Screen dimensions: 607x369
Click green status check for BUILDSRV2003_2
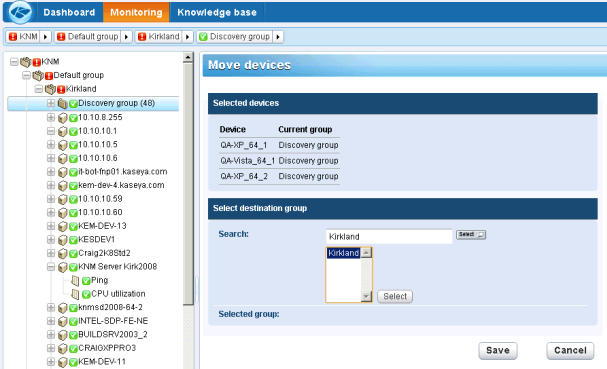(x=73, y=335)
